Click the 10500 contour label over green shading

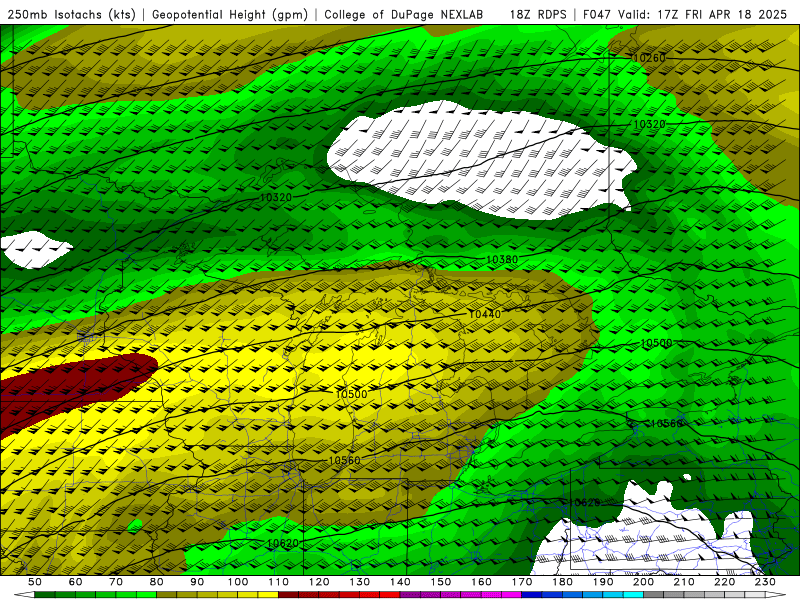[x=656, y=343]
